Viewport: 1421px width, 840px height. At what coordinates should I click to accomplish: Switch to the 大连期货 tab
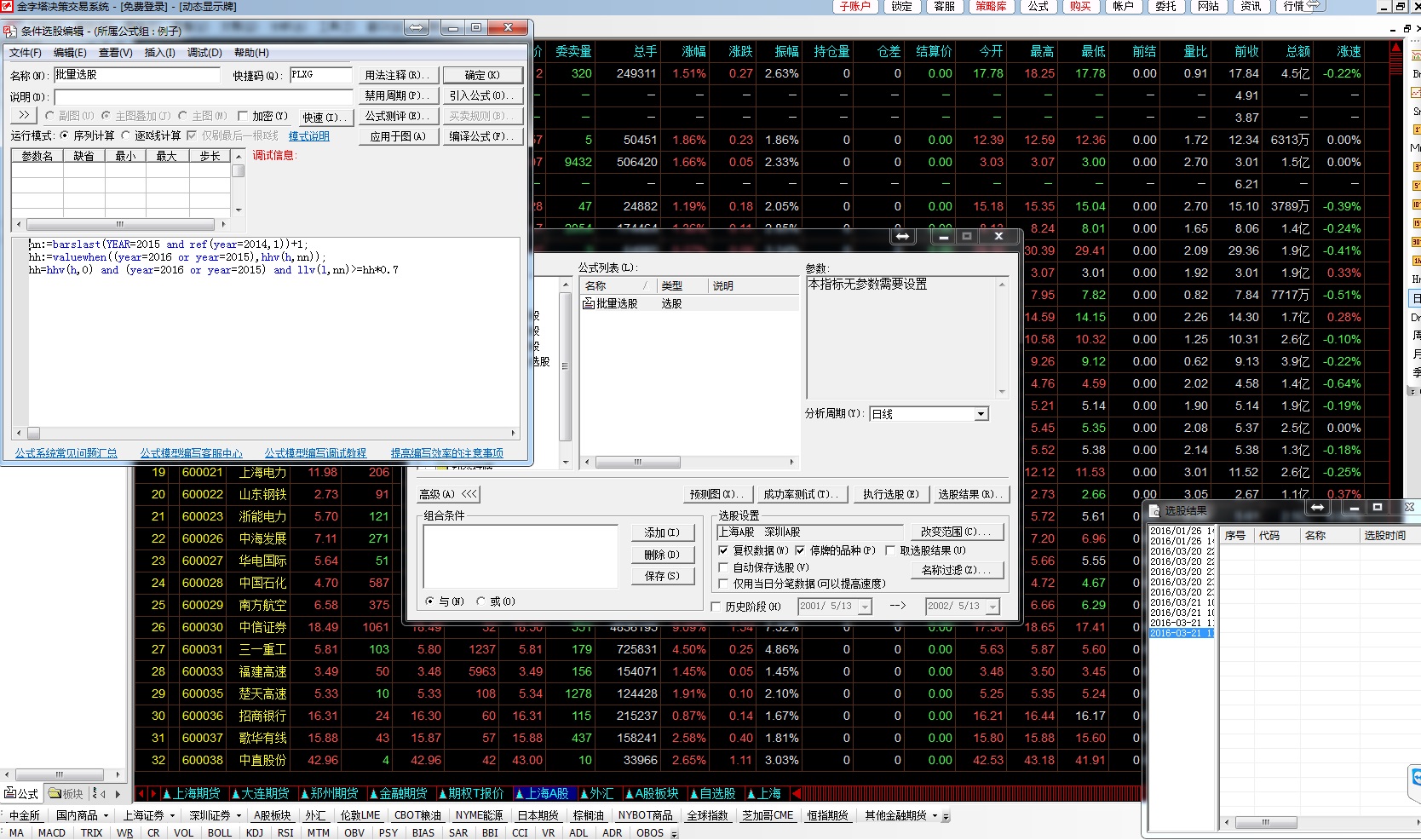click(x=260, y=793)
